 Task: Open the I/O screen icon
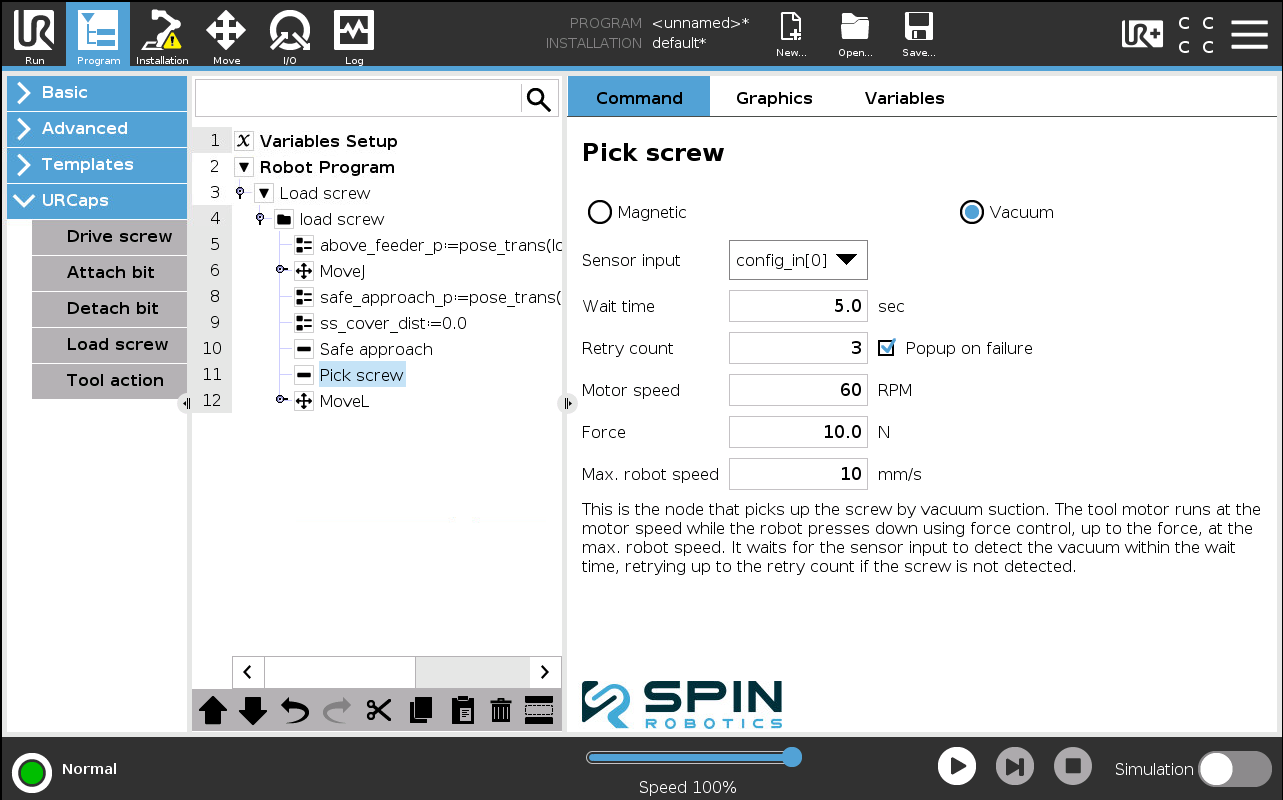(290, 35)
